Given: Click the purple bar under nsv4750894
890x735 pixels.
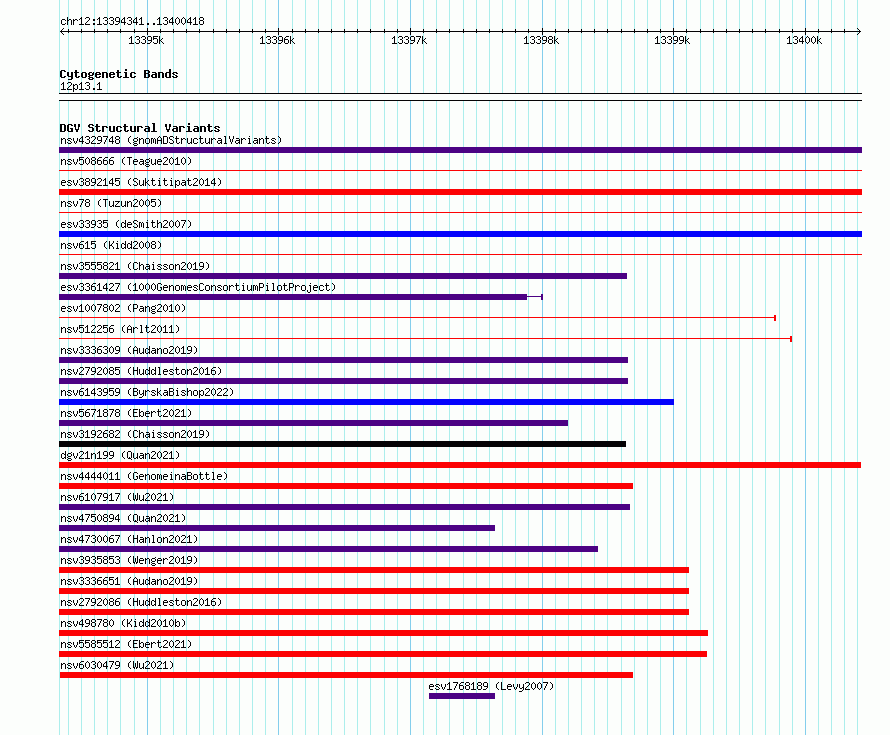Looking at the screenshot, I should [277, 528].
